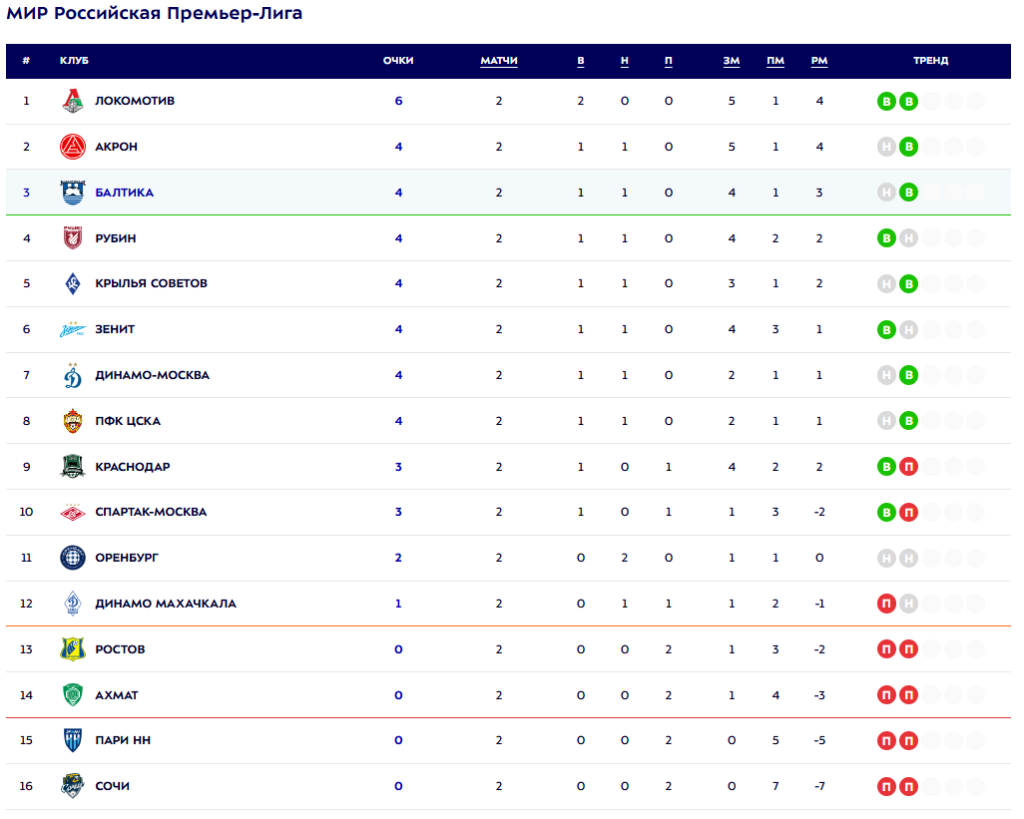1024x819 pixels.
Task: Click the КЛУБ column header
Action: 74,61
